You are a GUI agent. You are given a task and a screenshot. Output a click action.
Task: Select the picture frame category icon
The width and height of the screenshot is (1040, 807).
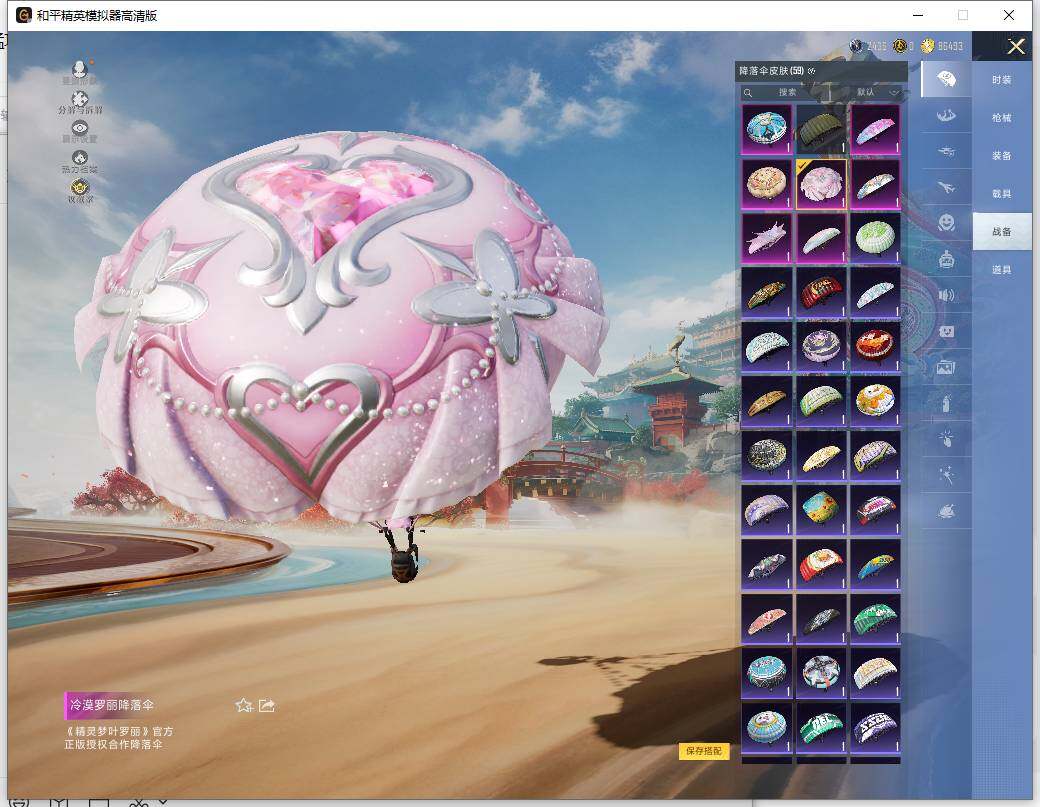point(946,367)
